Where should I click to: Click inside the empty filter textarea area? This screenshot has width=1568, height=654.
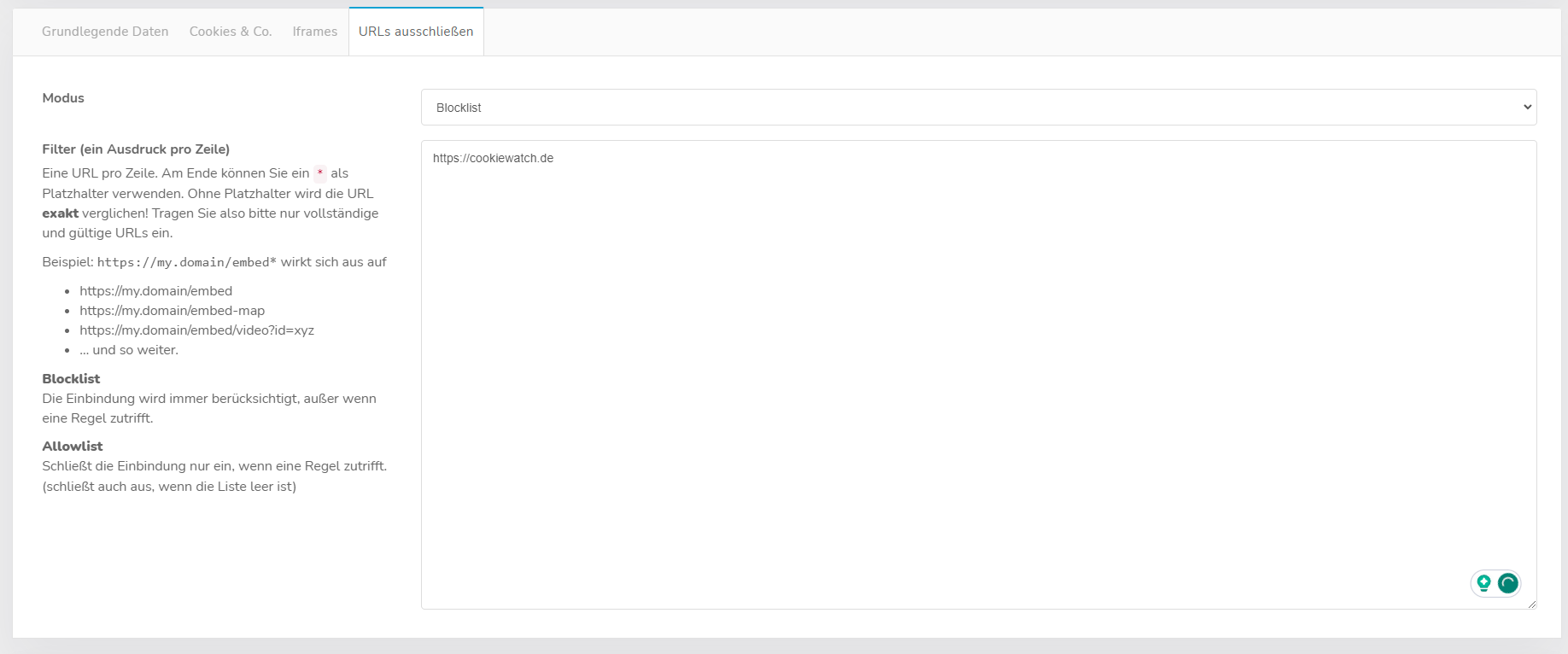point(978,384)
